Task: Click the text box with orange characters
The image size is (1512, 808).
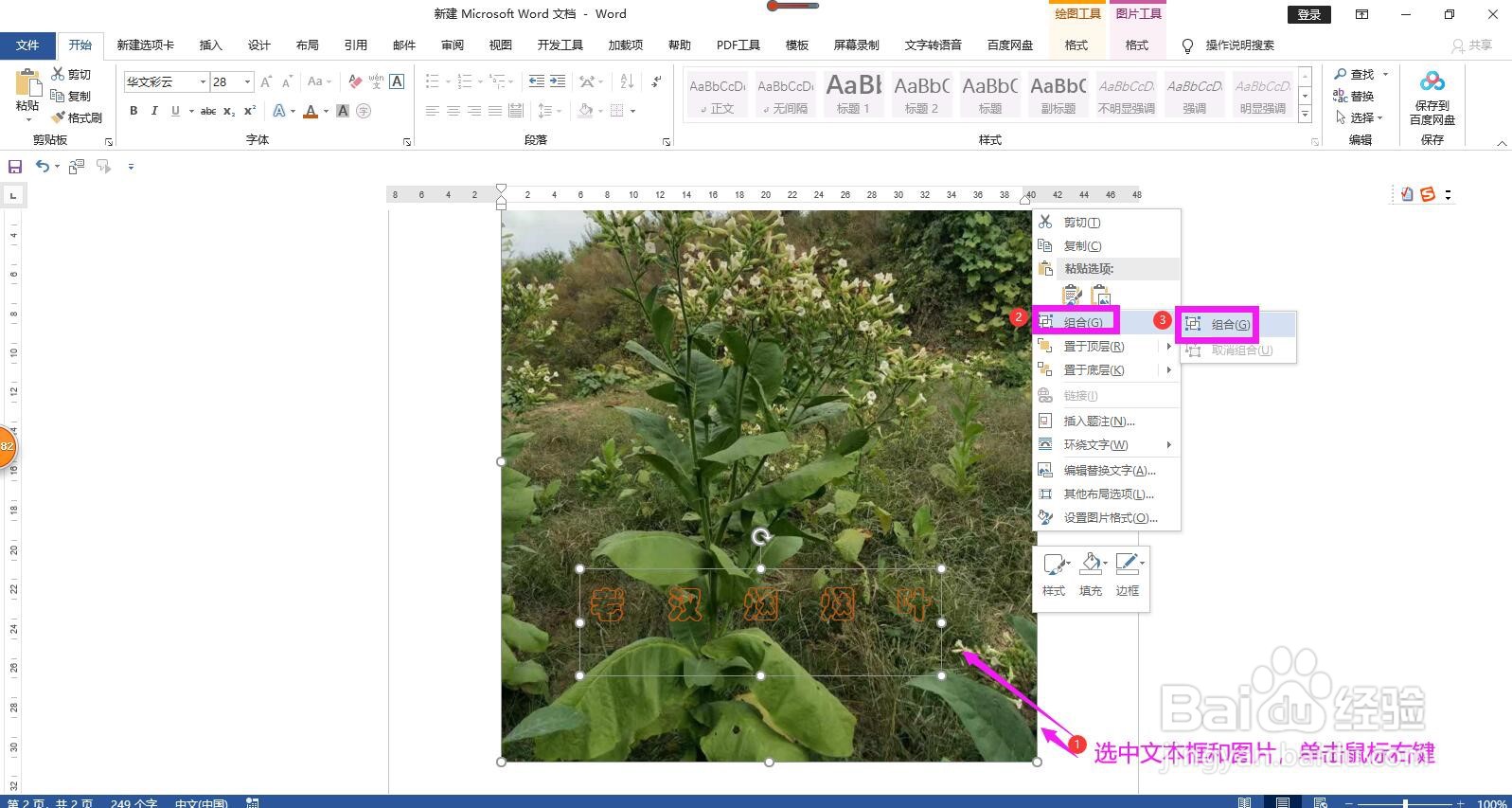Action: pos(760,622)
